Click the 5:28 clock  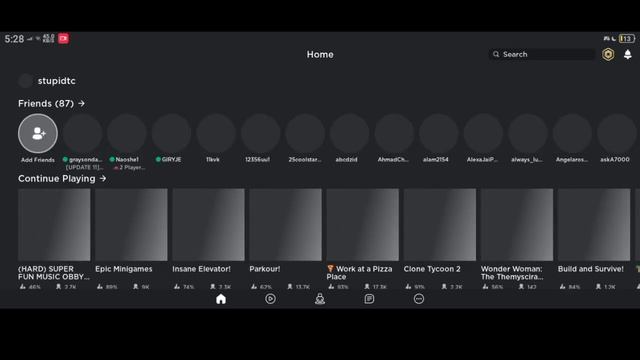coord(14,39)
